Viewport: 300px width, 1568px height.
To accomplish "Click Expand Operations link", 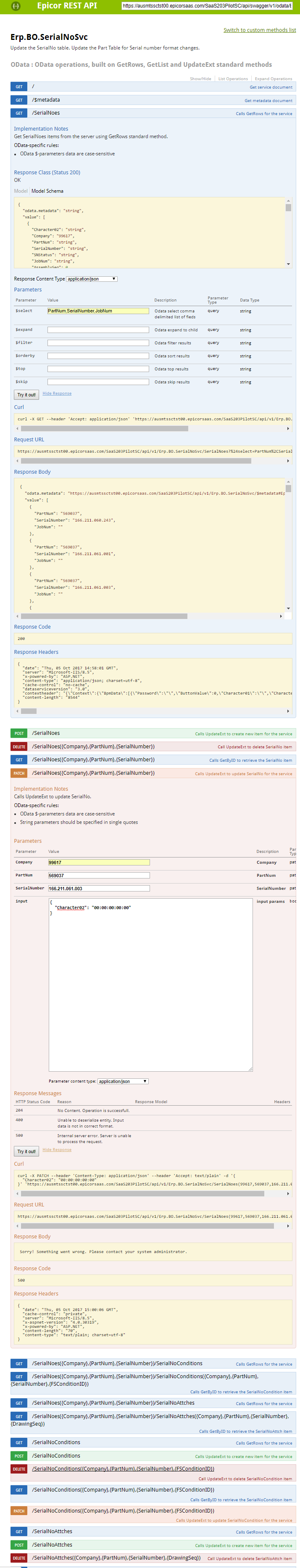I will tap(273, 79).
